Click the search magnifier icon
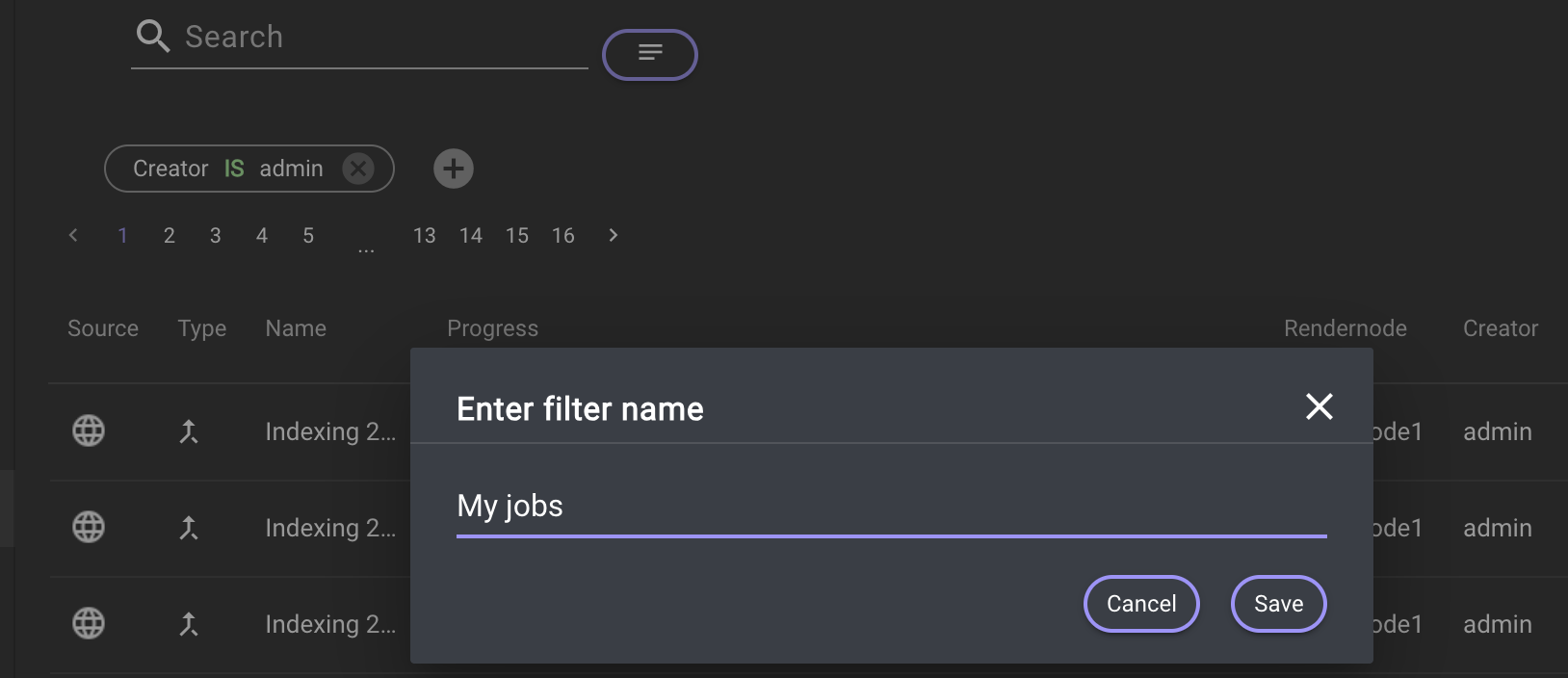The height and width of the screenshot is (678, 1568). 152,37
